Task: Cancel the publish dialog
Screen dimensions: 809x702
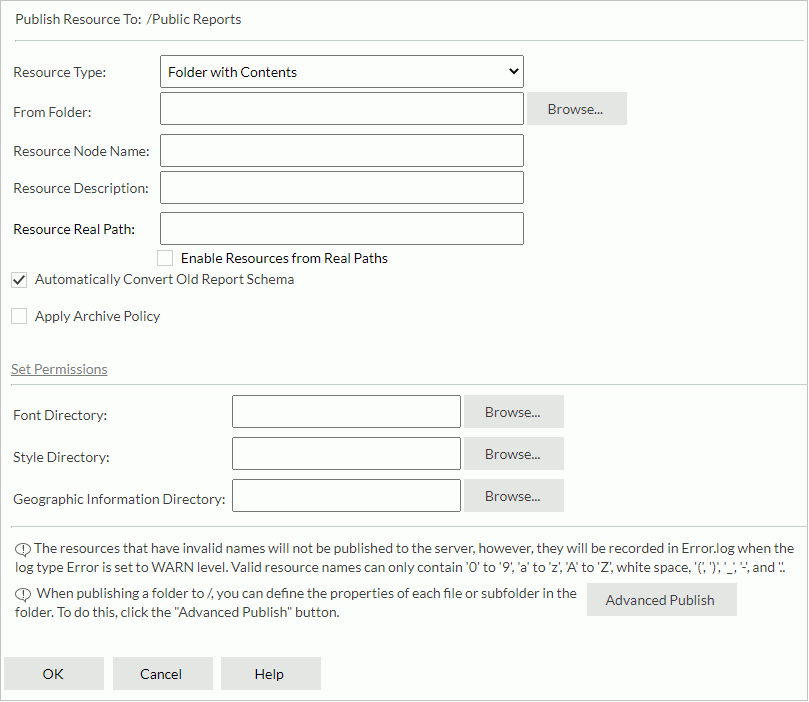Action: tap(162, 673)
